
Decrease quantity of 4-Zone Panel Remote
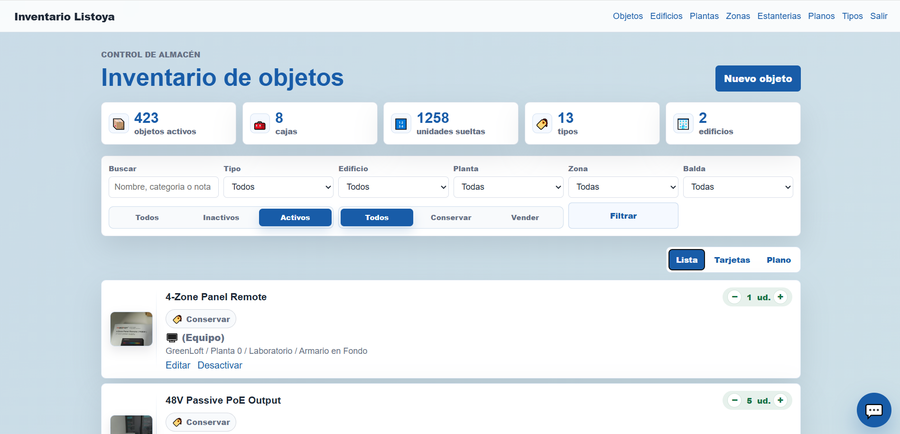(734, 297)
